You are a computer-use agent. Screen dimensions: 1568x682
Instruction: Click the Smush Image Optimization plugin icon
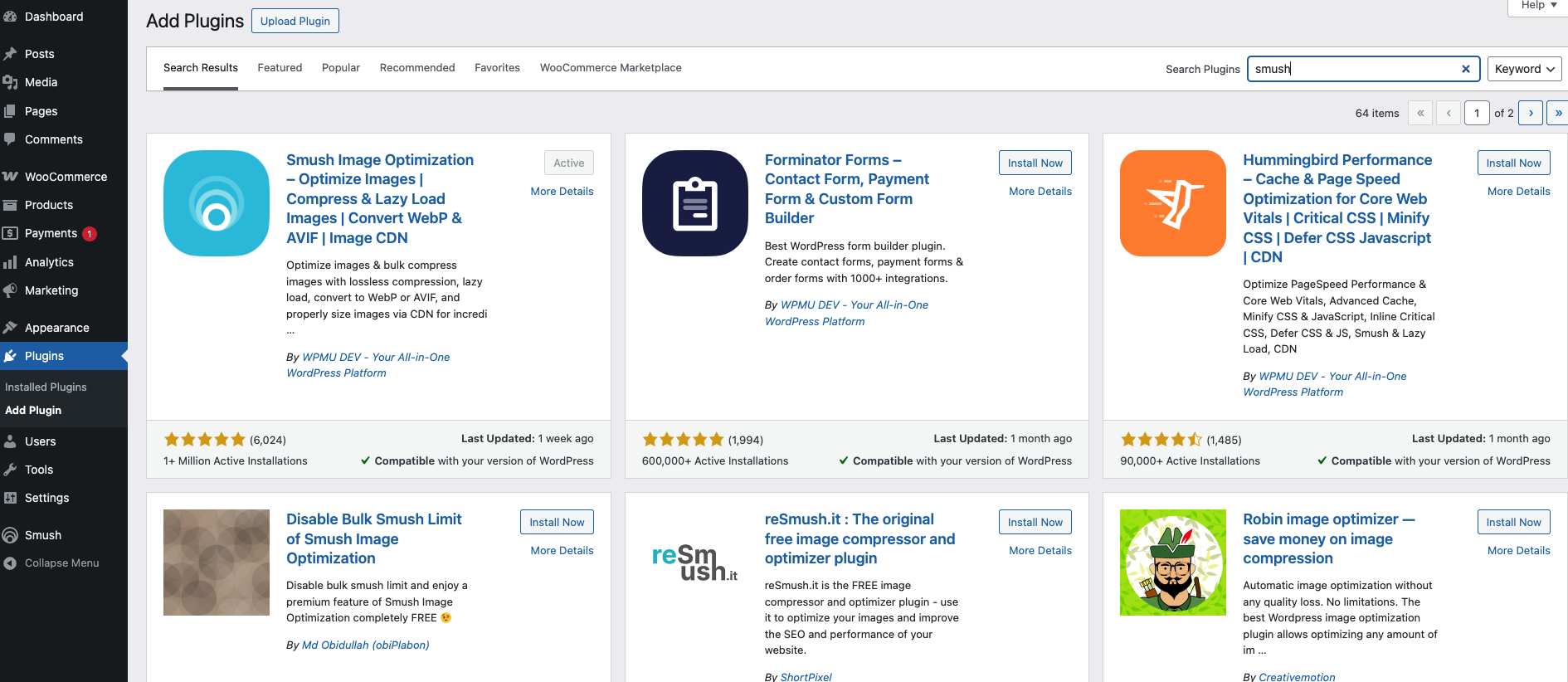pyautogui.click(x=217, y=203)
